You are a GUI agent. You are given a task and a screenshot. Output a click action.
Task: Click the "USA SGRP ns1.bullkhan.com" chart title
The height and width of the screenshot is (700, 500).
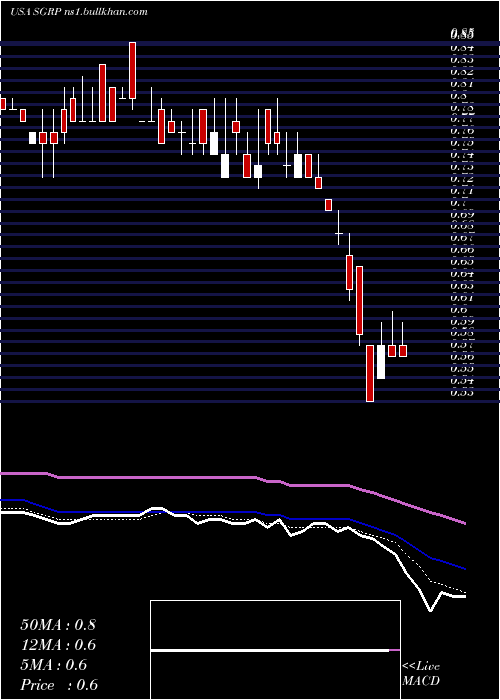79,12
